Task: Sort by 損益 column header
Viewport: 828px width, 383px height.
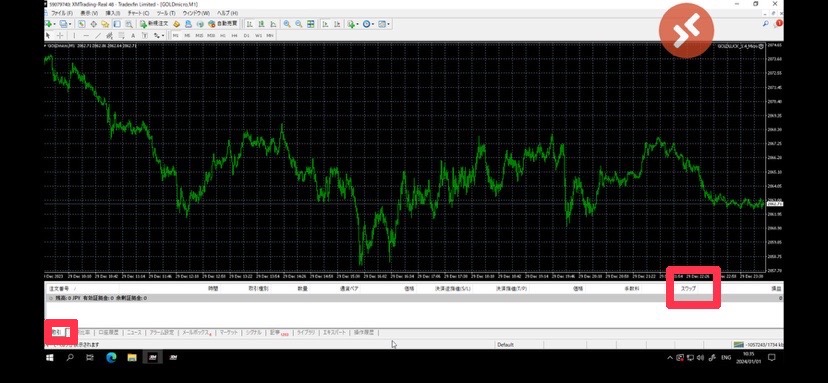Action: tap(776, 289)
